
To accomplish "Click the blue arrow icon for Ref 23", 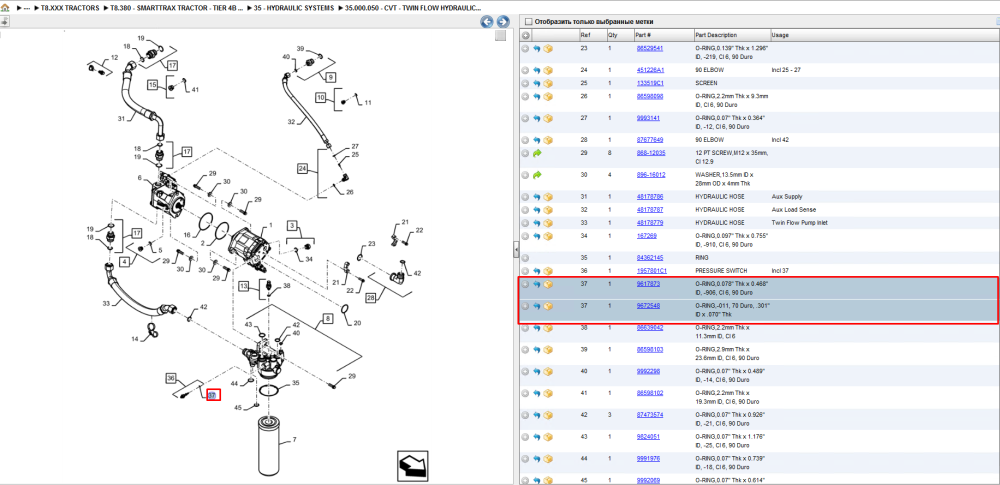I will 537,48.
